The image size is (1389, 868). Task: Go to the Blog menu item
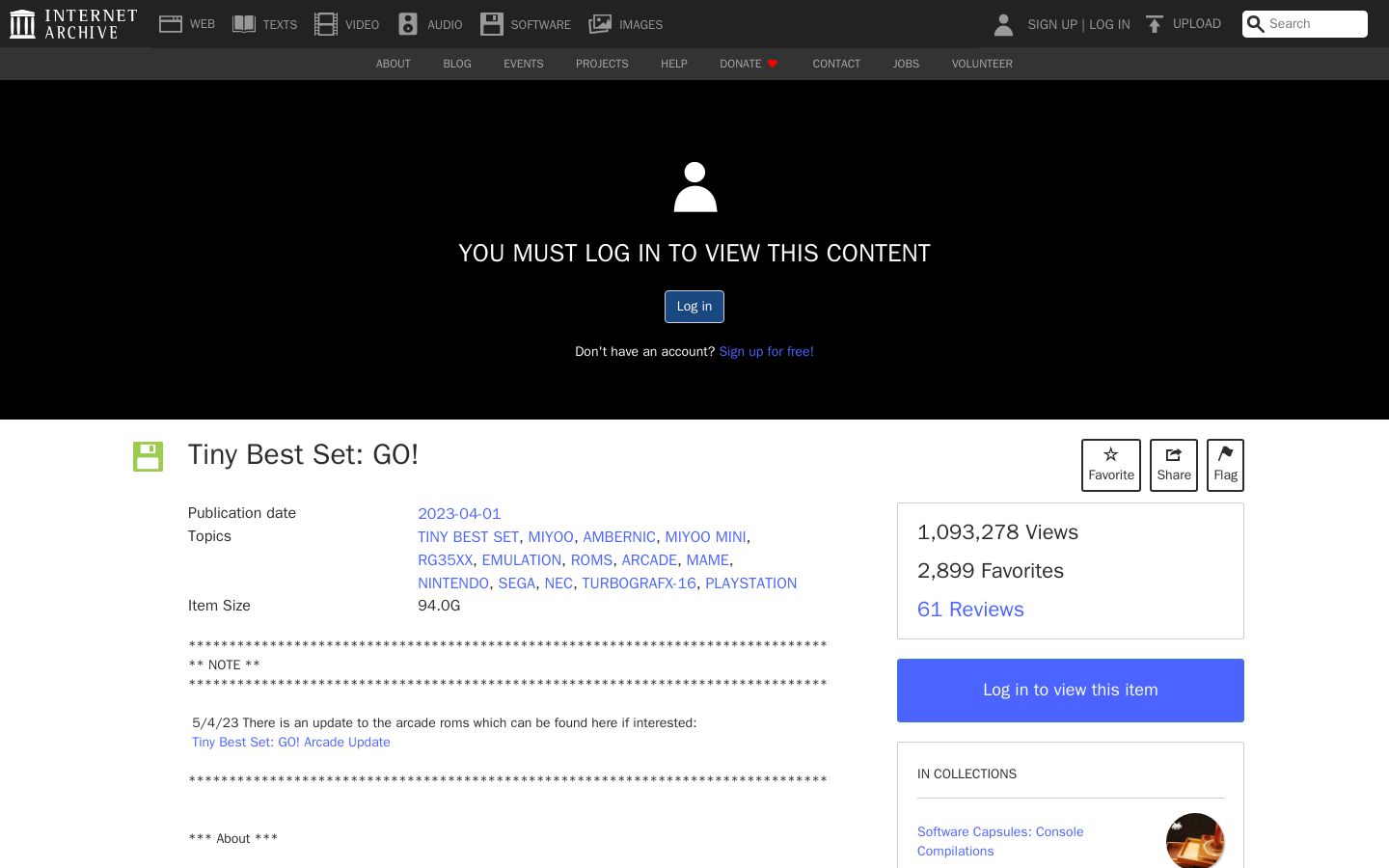457,64
